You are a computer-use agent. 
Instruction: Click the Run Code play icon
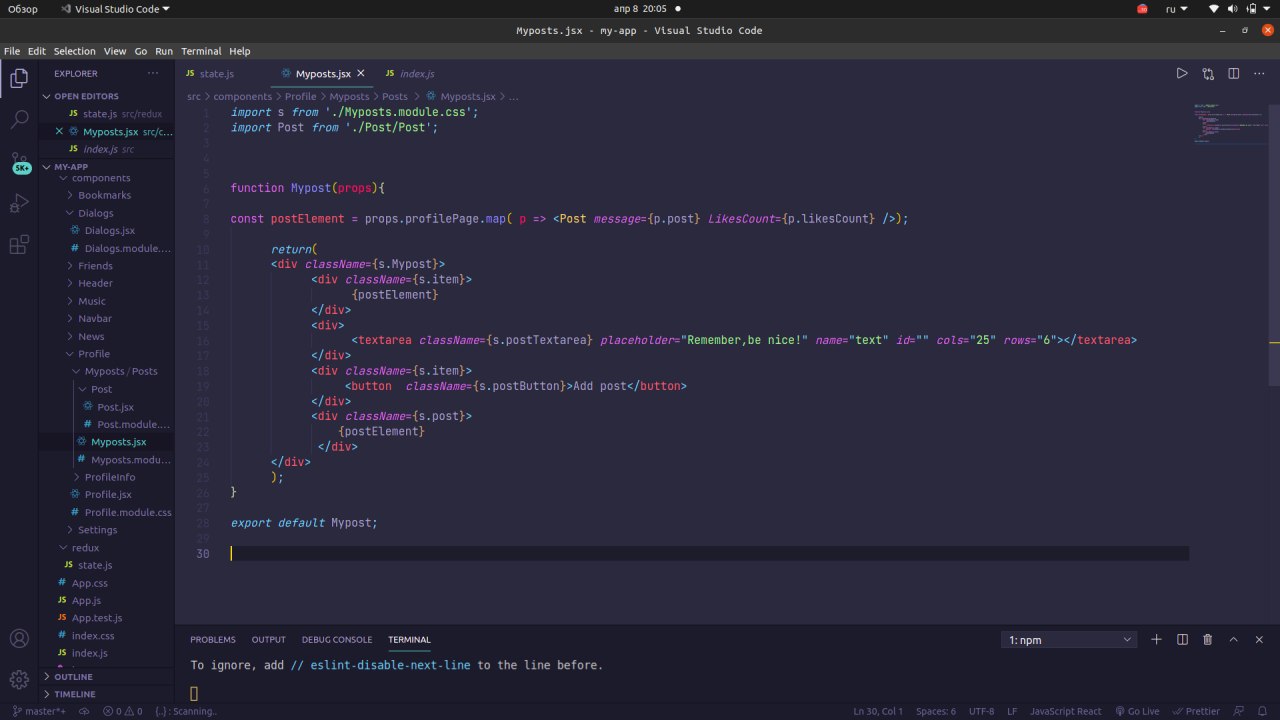tap(1181, 73)
